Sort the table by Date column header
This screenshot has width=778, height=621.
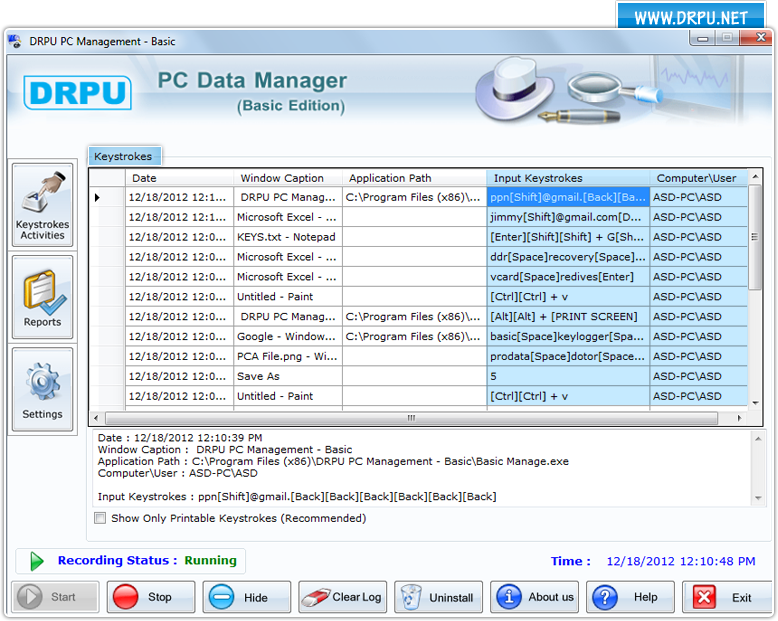[179, 178]
